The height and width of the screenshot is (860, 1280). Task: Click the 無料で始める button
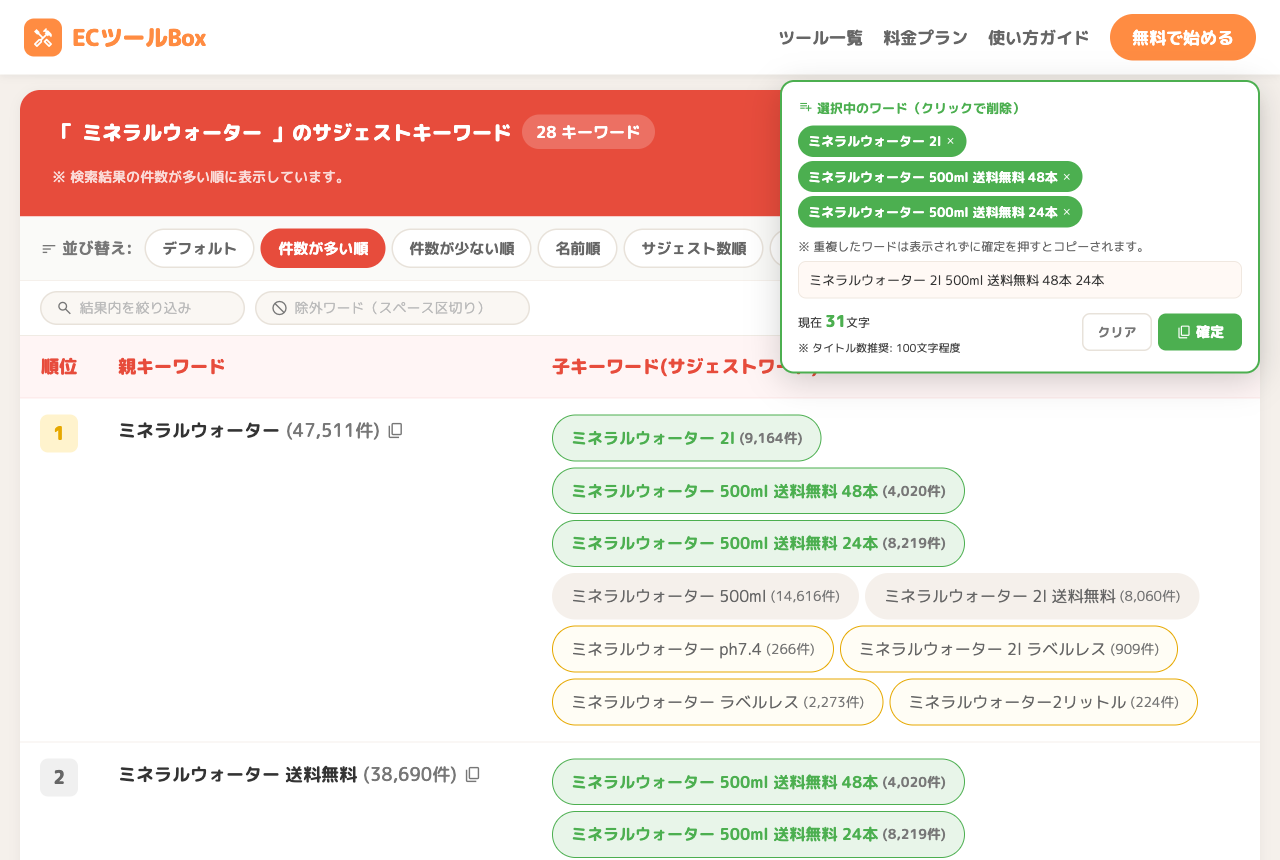(1183, 38)
